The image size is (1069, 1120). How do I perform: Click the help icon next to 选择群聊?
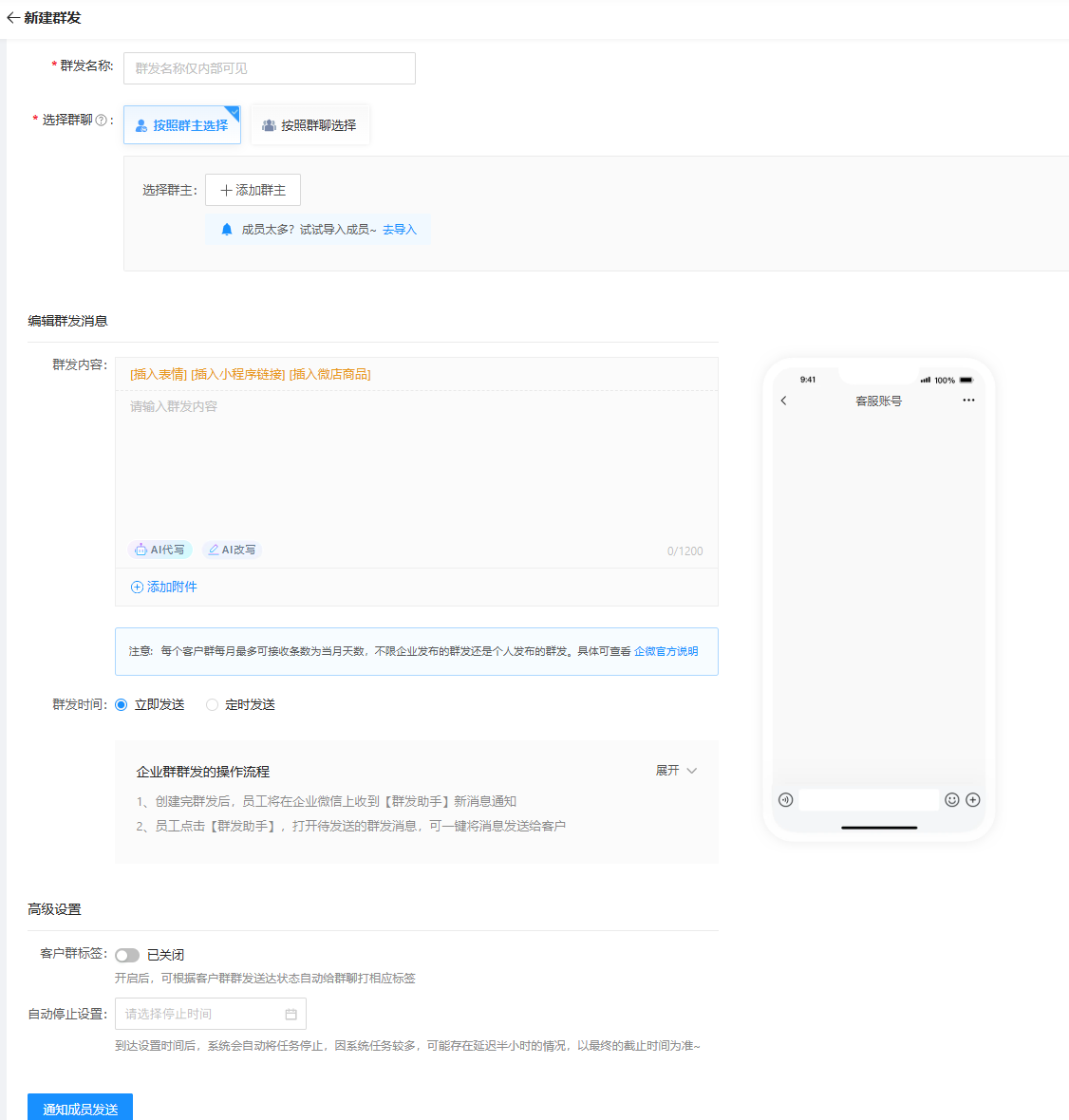[102, 121]
